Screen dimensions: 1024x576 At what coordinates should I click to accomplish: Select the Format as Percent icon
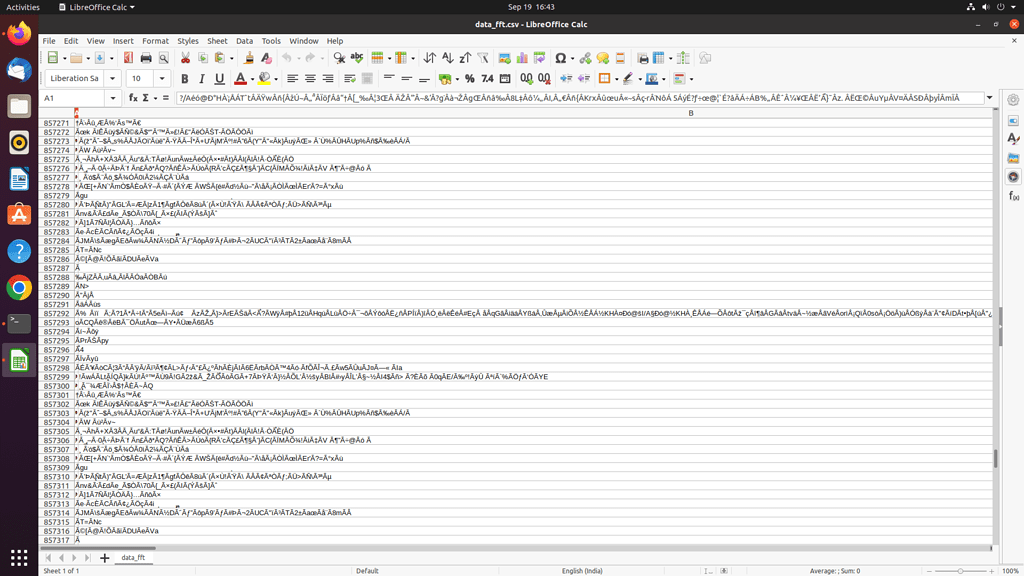pos(468,77)
